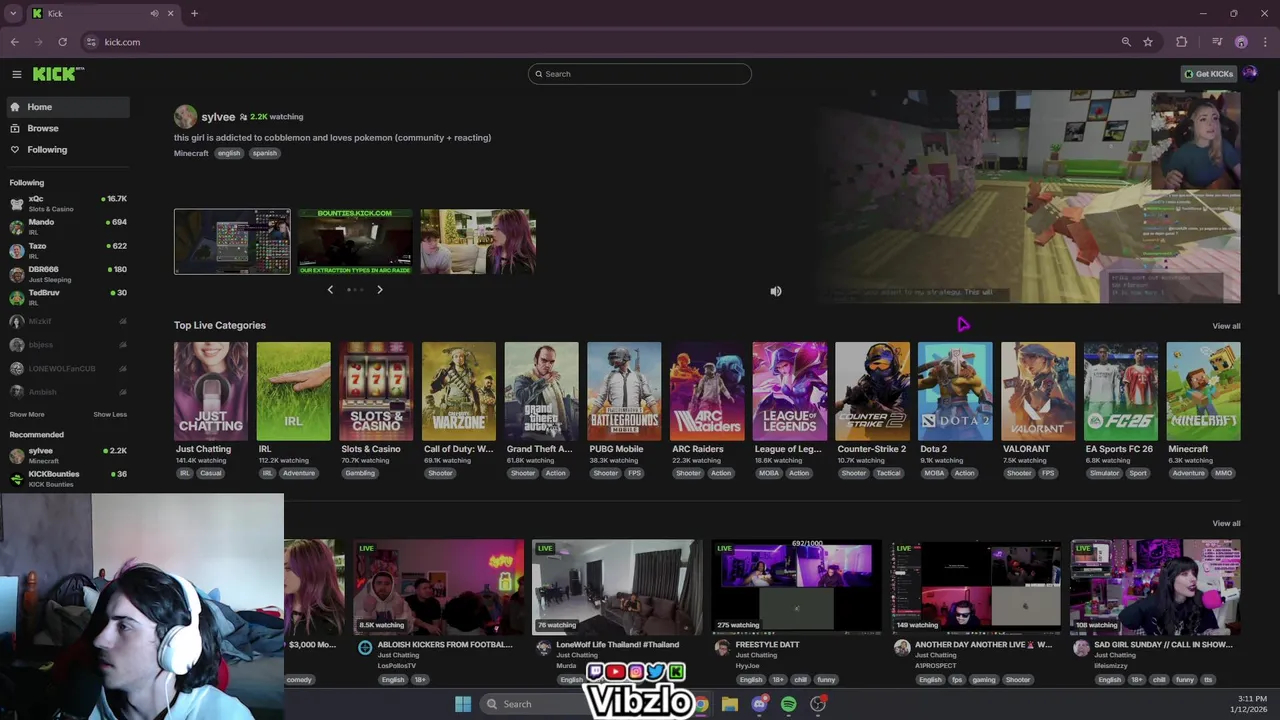
Task: Open KICKBounties in the Recommended list
Action: coord(67,478)
